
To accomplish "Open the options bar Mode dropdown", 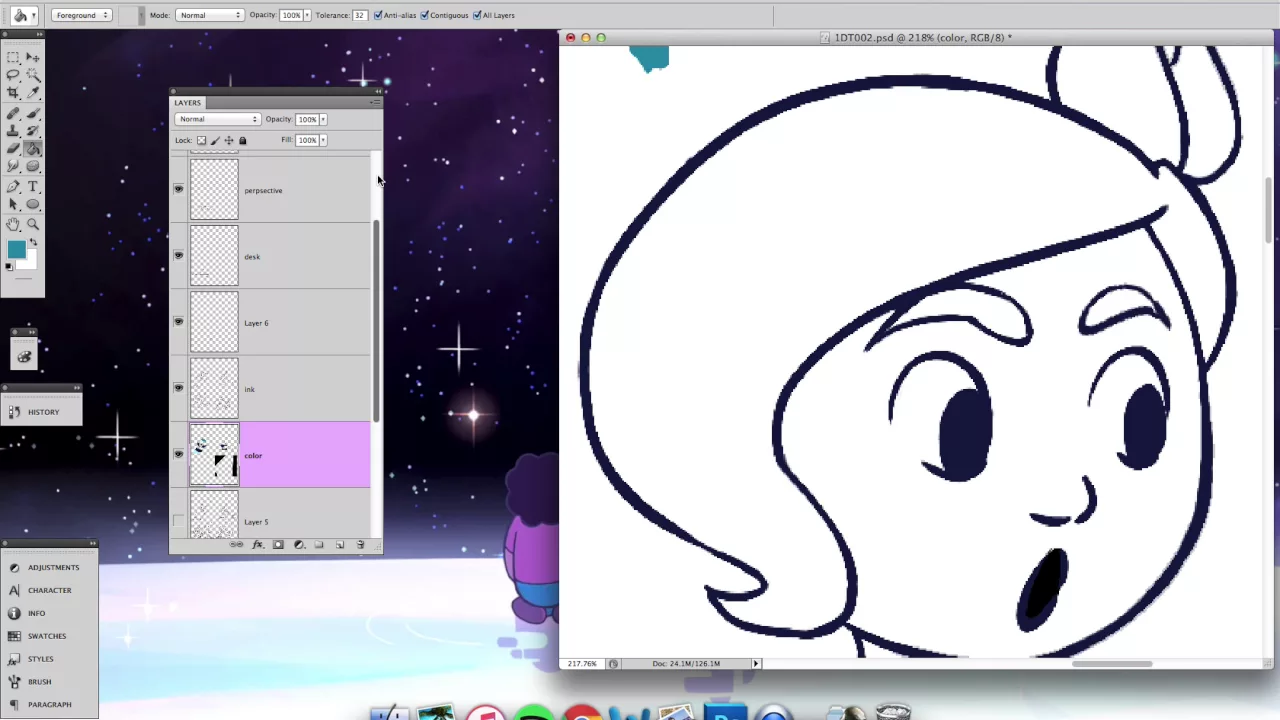I will (x=210, y=15).
